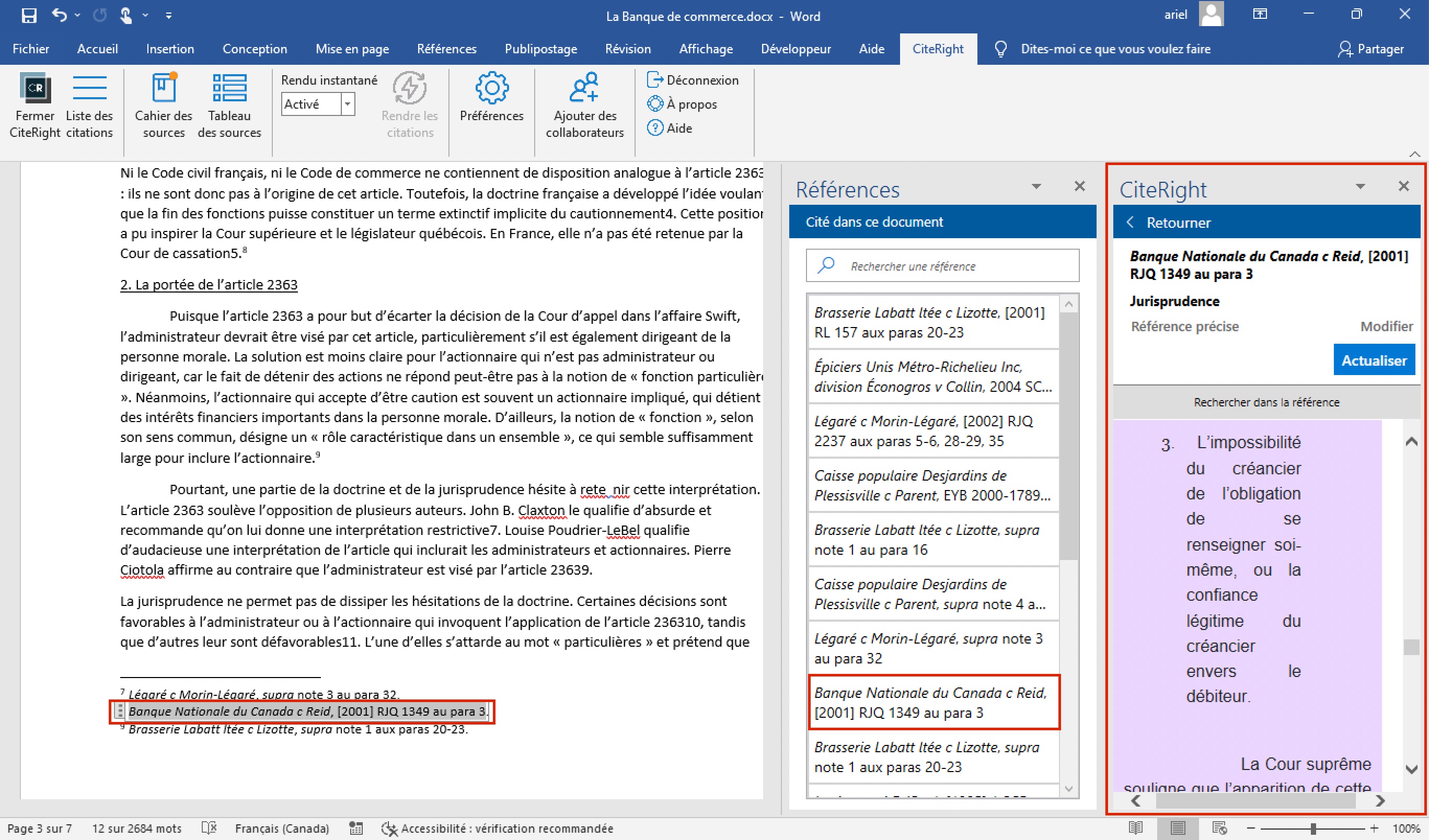Click the grayed redo arrow icon
Image resolution: width=1429 pixels, height=840 pixels.
(x=100, y=15)
